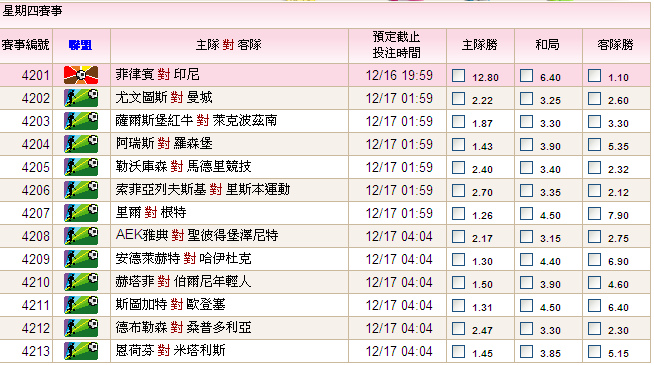The height and width of the screenshot is (365, 654).
Task: Select home win 1.87 for match 4203
Action: point(458,121)
